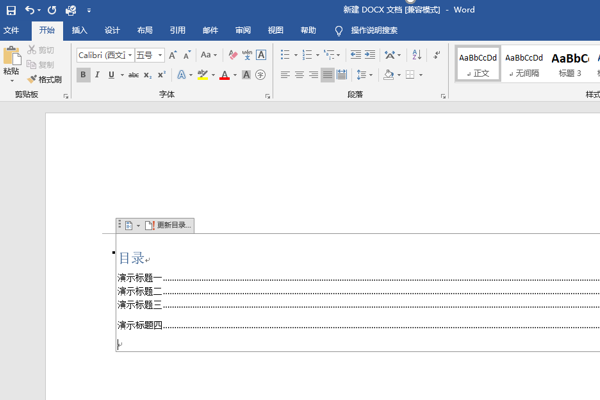Apply distributed alignment
600x400 pixels.
(x=342, y=75)
